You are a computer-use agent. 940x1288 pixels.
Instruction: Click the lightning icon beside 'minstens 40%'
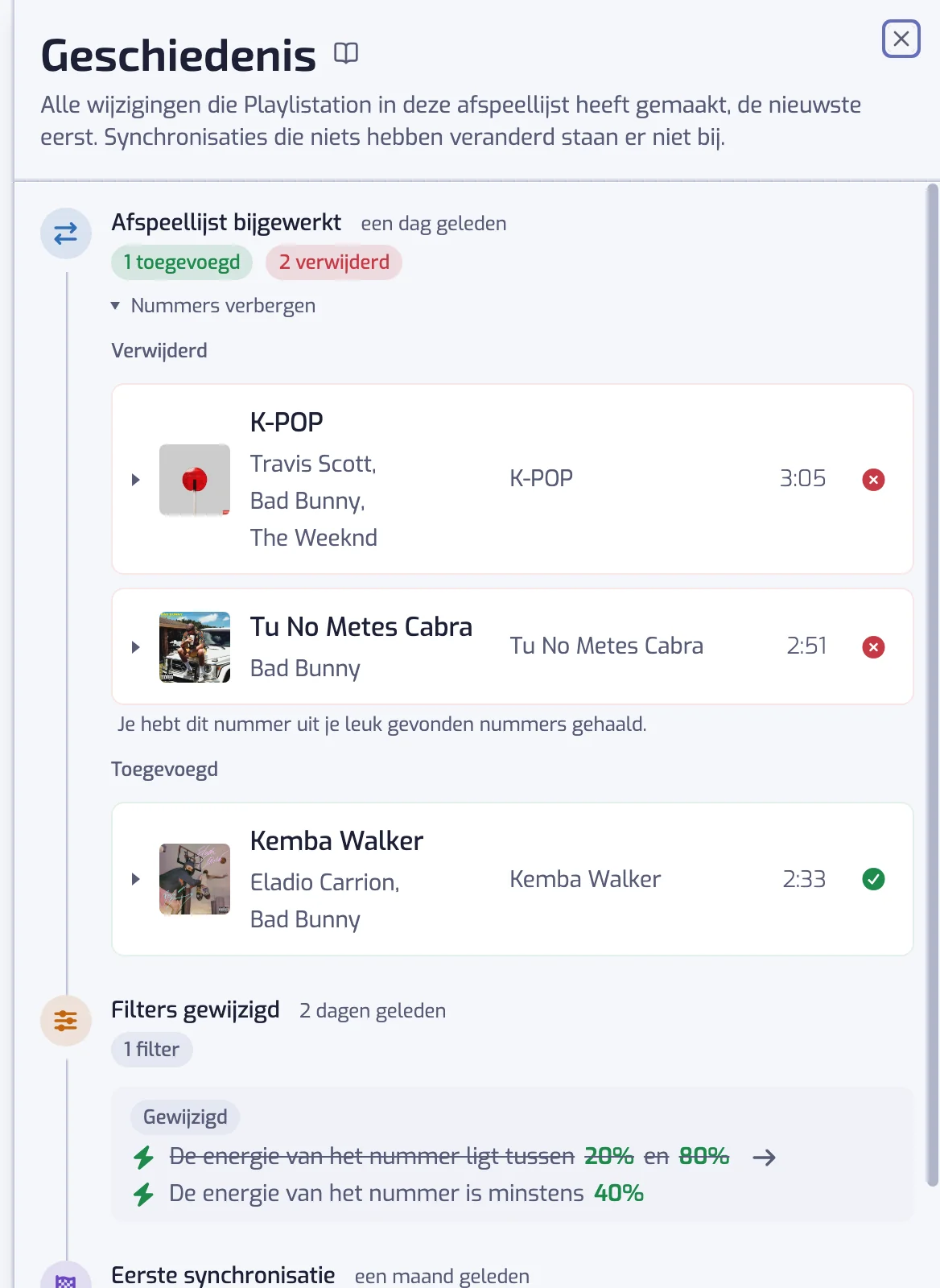[x=144, y=1195]
